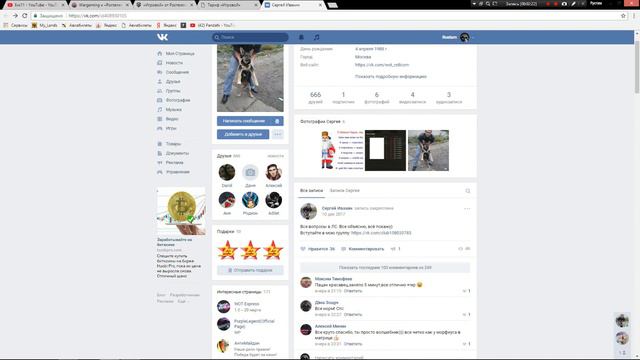Click the Музыка sidebar note icon

tap(160, 109)
